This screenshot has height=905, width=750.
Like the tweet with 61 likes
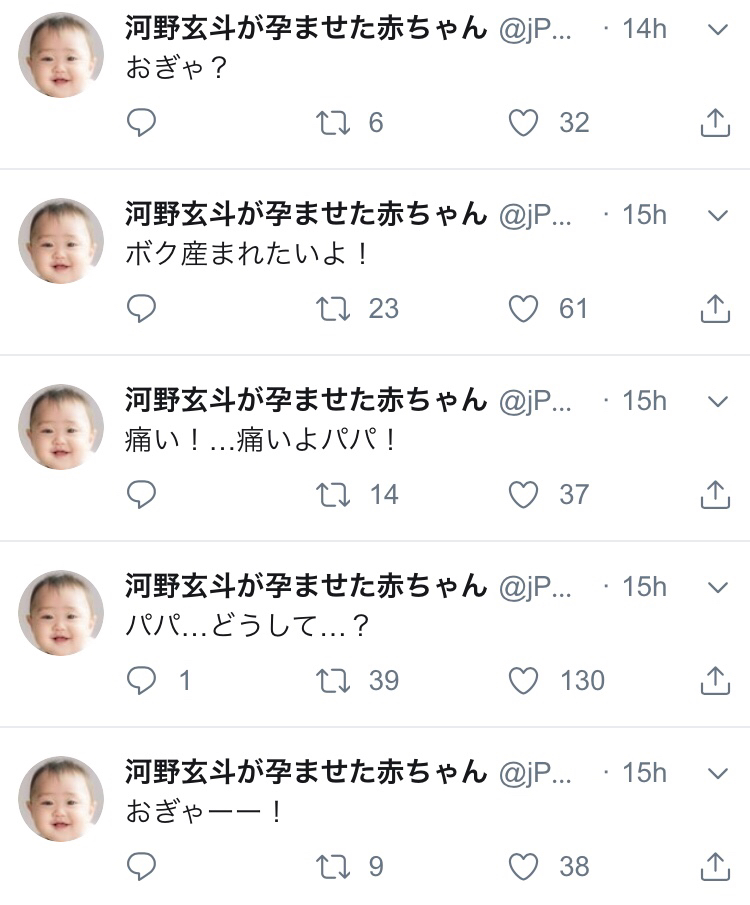[x=524, y=308]
